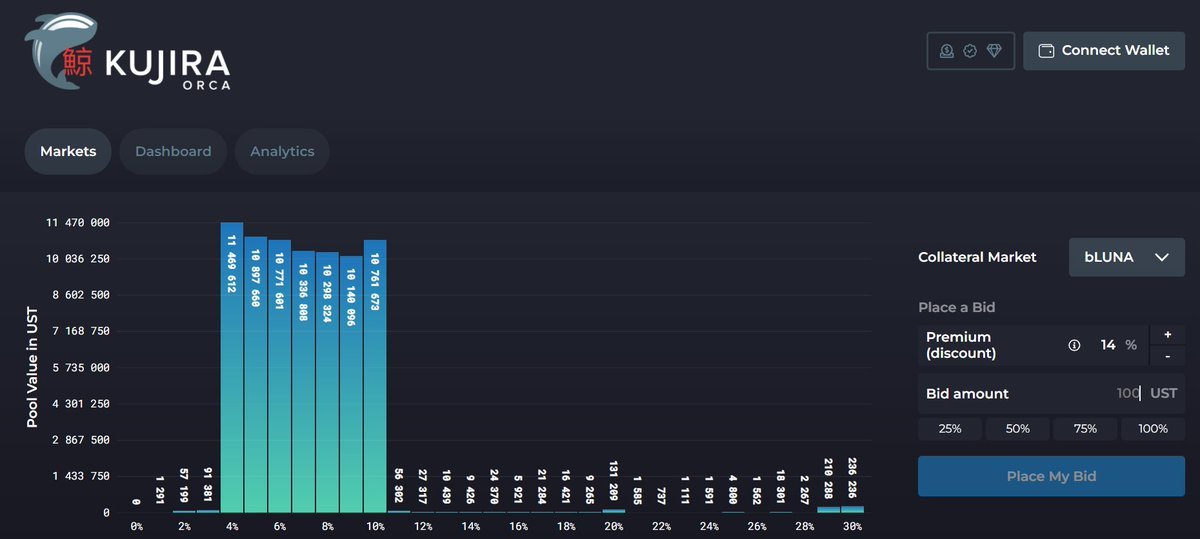Click the 12% x-axis label
Screen dimensions: 1200x539
click(423, 526)
